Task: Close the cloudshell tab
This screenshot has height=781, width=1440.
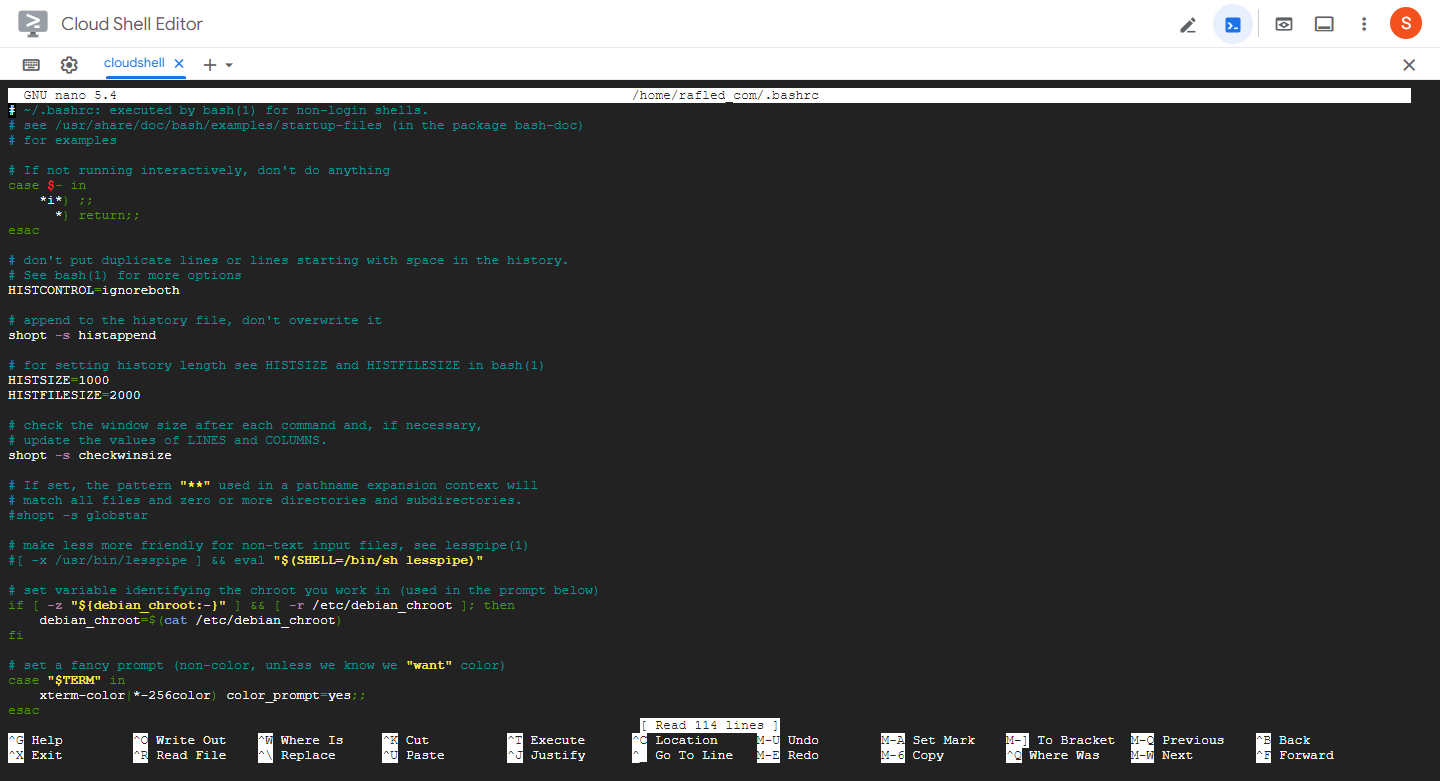Action: click(x=178, y=63)
